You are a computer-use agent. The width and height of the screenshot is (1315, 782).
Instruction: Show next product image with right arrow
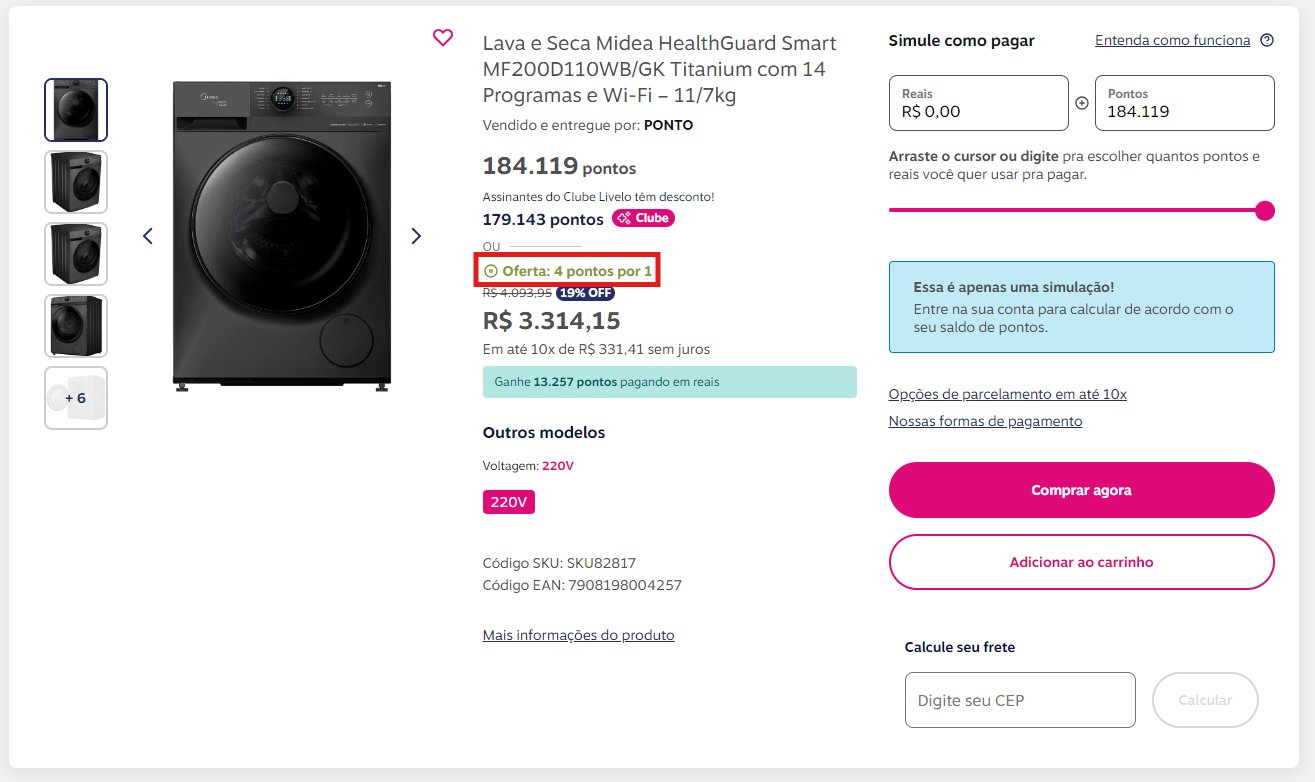pos(416,236)
